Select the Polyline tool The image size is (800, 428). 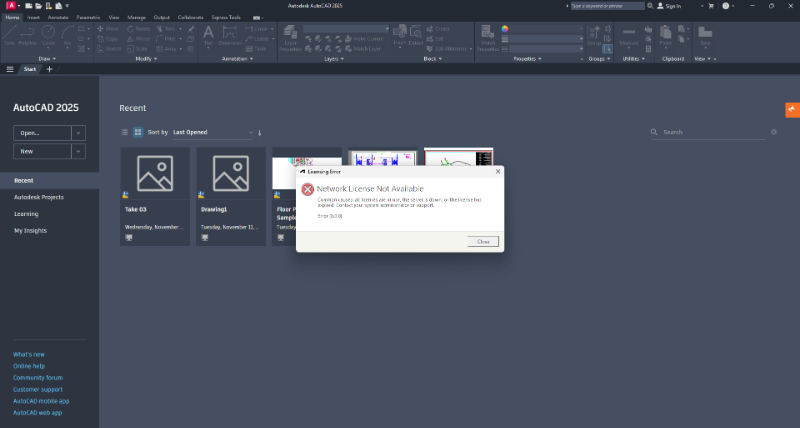(28, 36)
